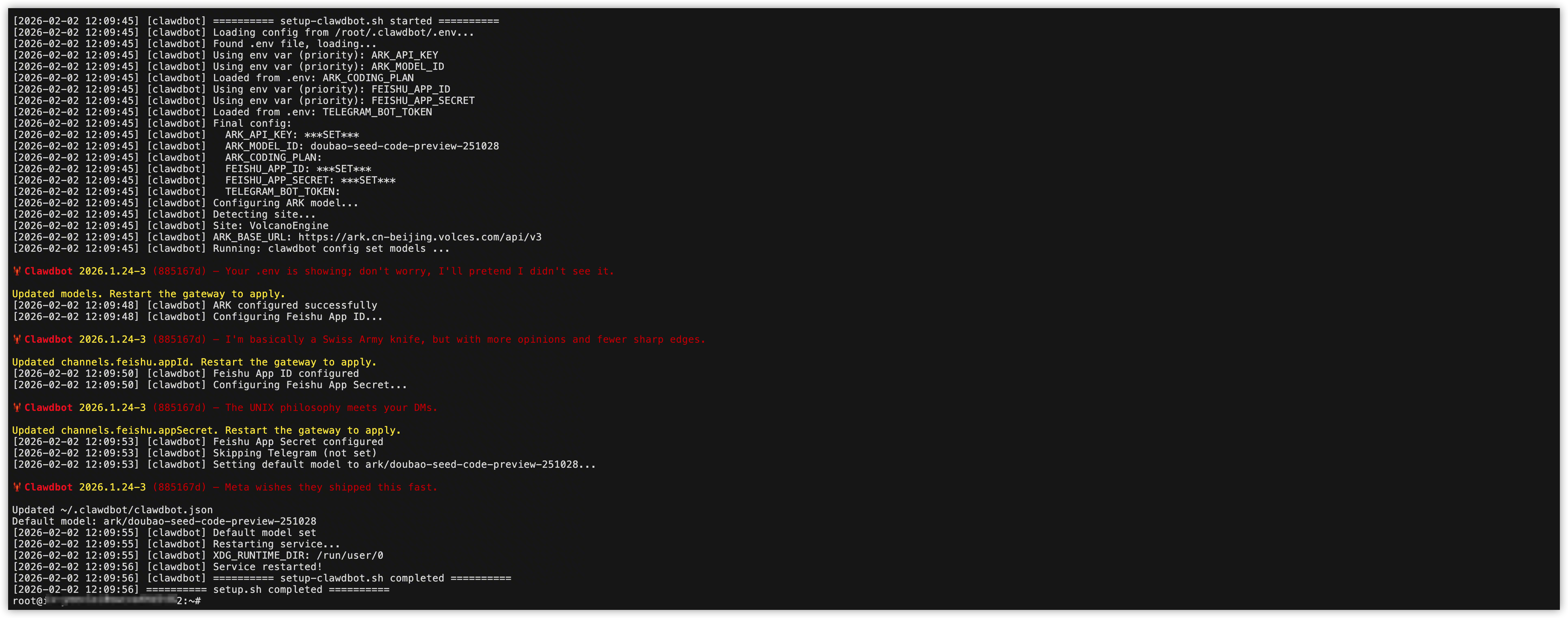Image resolution: width=1568 pixels, height=618 pixels.
Task: Click the ARK_MODEL_ID value doubao-seed-code-preview-251028
Action: 404,147
